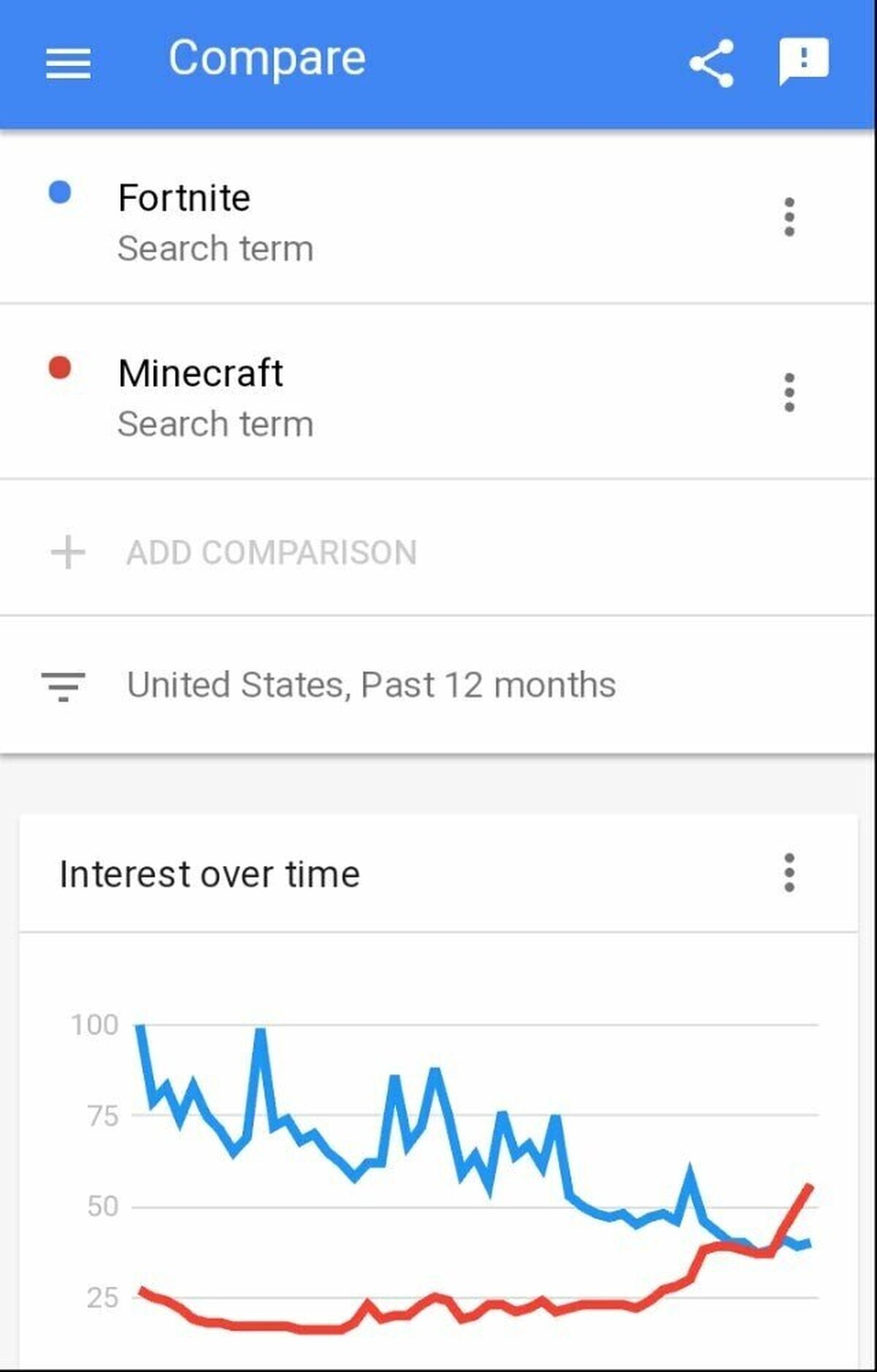The image size is (877, 1372).
Task: Open Interest over time options menu
Action: click(789, 873)
